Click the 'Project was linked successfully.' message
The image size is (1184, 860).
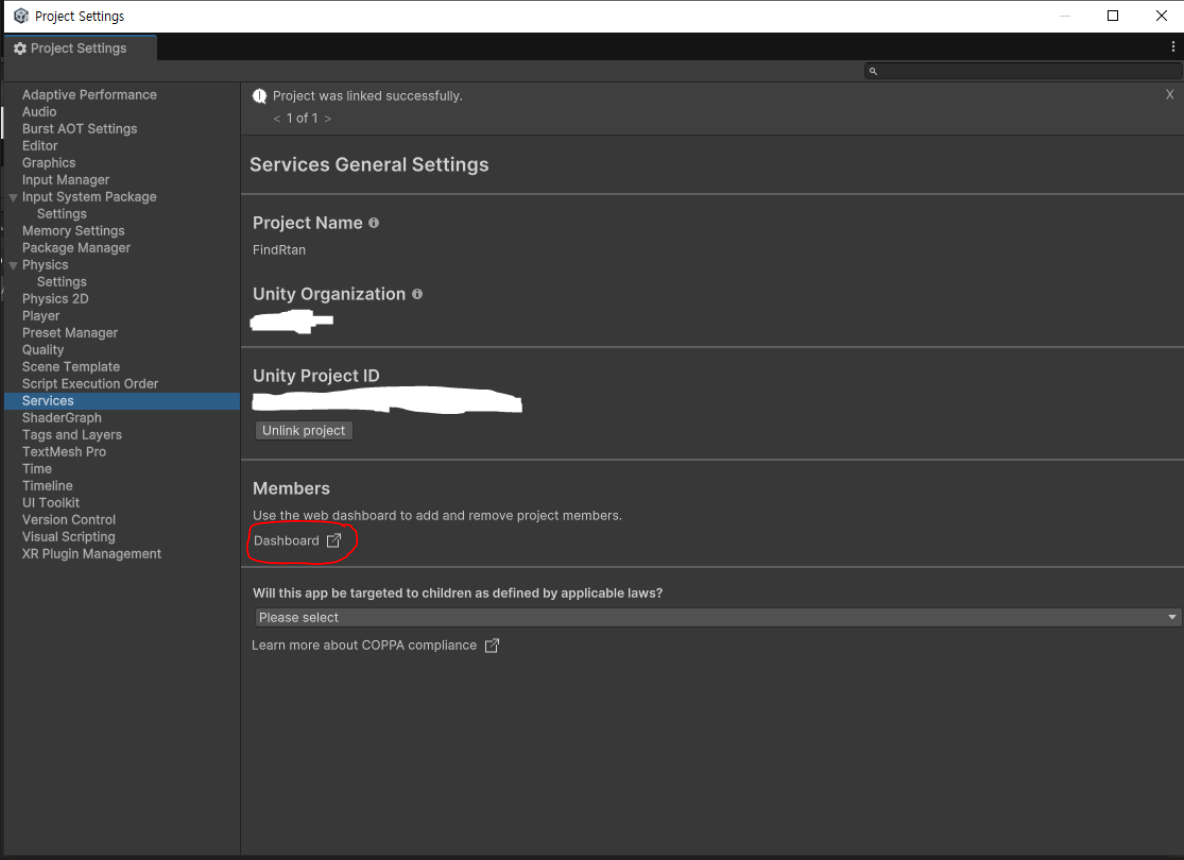[368, 96]
